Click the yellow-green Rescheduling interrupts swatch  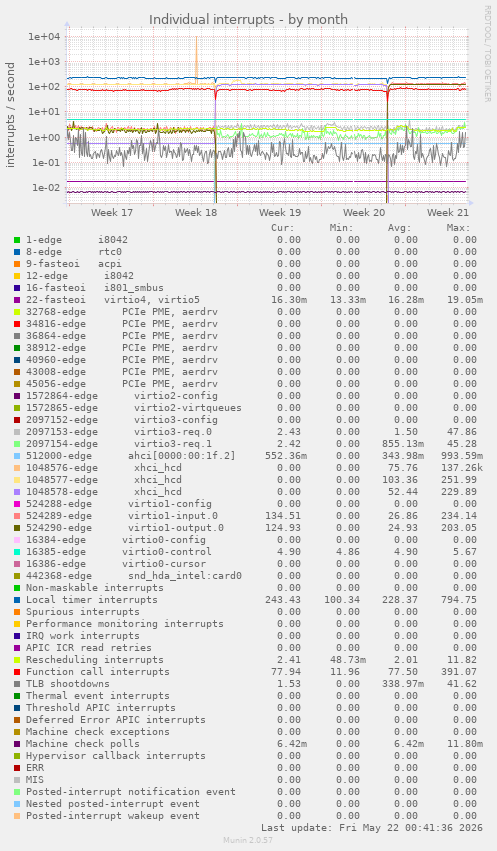[x=17, y=660]
